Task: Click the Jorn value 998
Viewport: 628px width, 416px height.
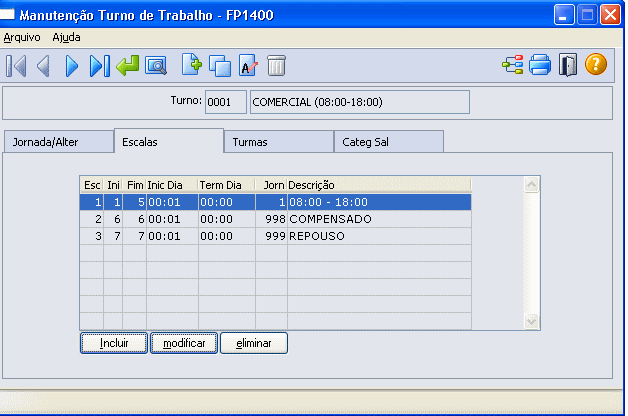Action: (275, 219)
